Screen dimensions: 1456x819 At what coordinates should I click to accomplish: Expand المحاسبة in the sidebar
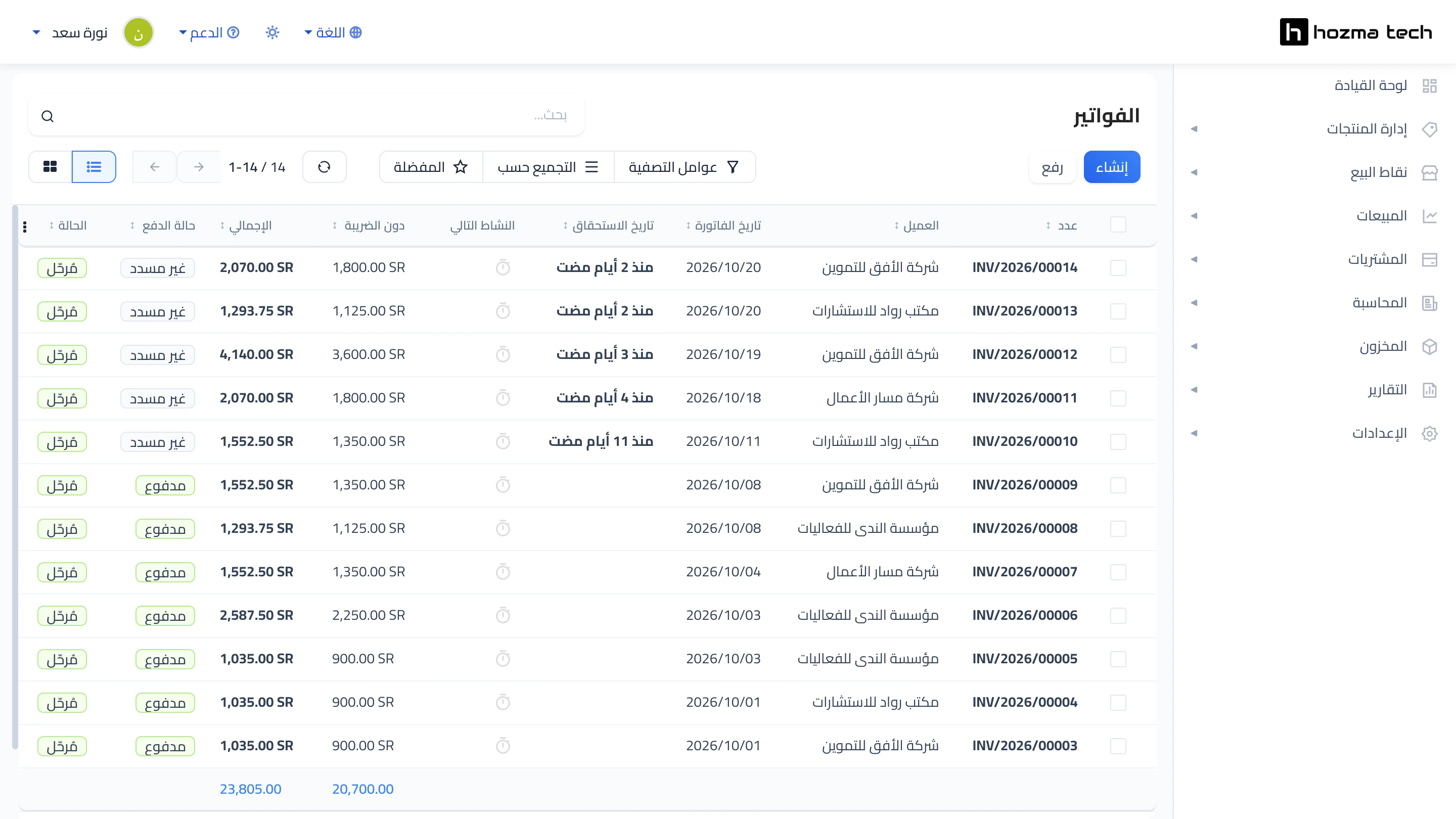(1314, 303)
